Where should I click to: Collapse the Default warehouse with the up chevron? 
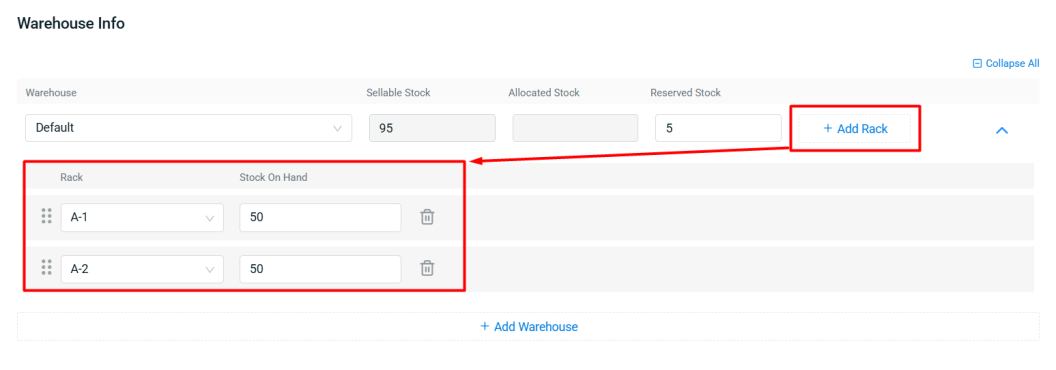[1001, 131]
